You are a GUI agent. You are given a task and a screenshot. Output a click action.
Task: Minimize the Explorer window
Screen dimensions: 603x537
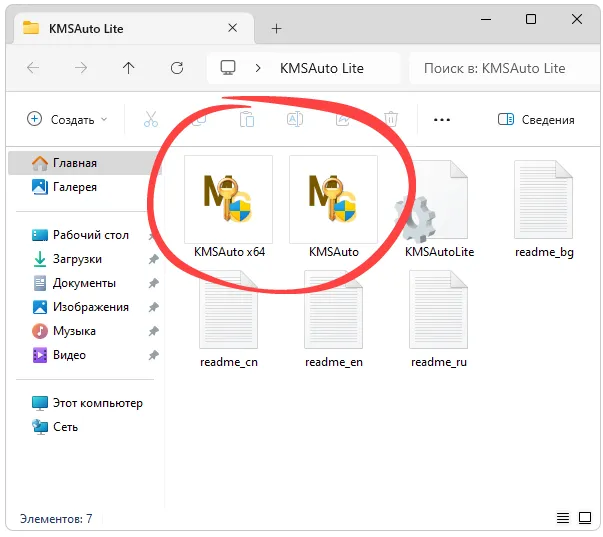click(x=486, y=19)
